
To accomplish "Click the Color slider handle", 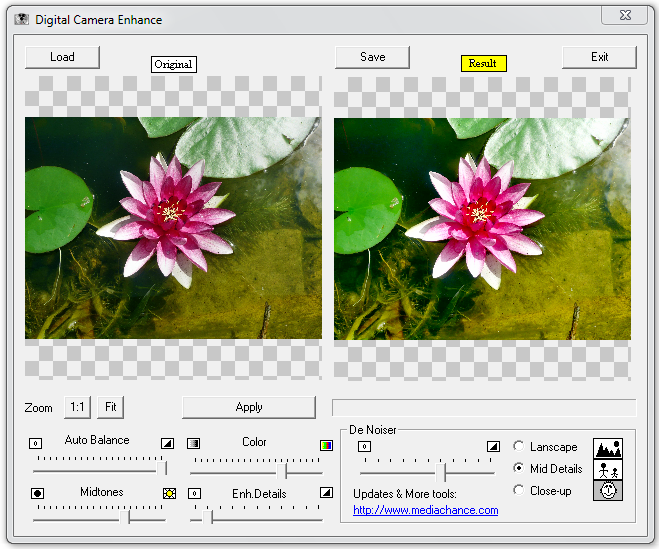I will (282, 471).
